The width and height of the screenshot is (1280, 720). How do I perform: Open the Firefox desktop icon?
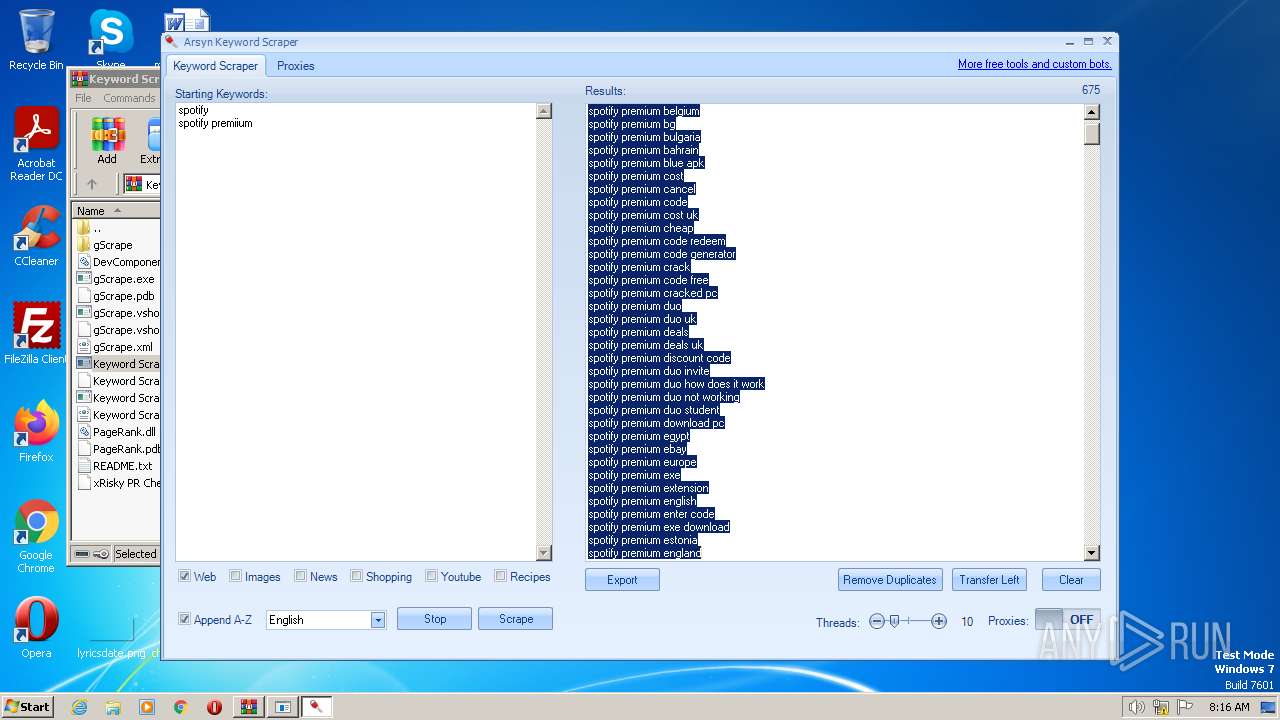coord(36,432)
